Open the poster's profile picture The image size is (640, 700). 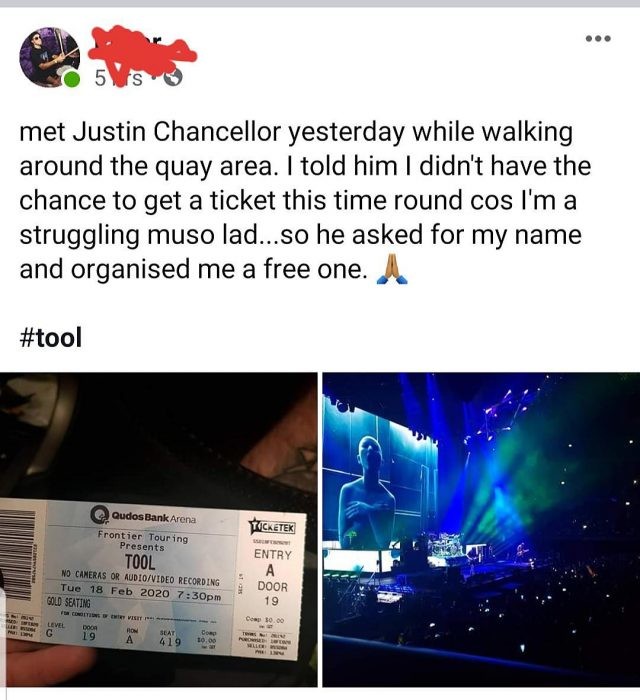[x=49, y=57]
